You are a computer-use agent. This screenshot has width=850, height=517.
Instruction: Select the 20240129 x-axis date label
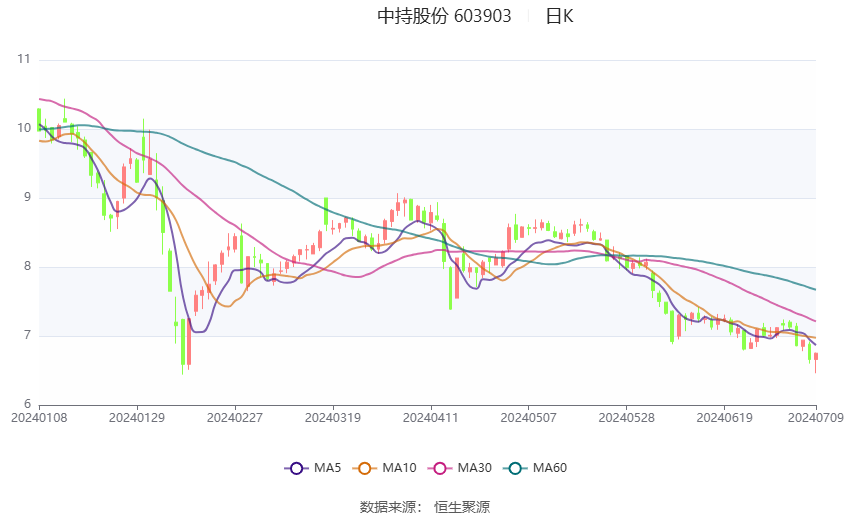point(137,418)
